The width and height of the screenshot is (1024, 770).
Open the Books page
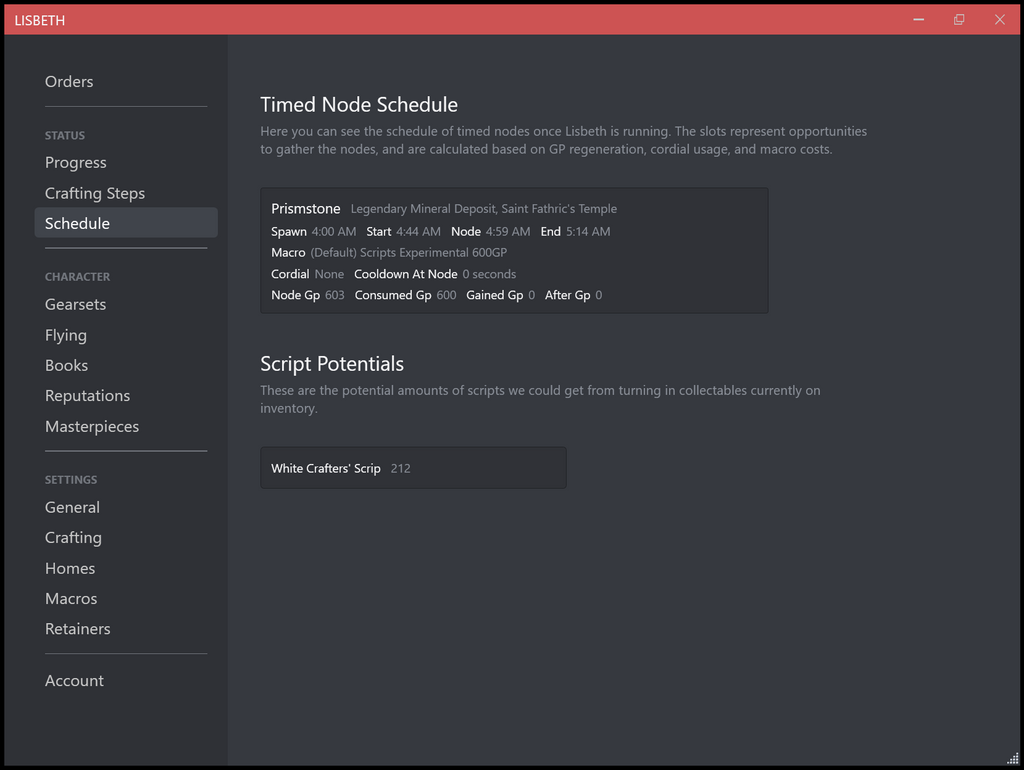(x=67, y=365)
